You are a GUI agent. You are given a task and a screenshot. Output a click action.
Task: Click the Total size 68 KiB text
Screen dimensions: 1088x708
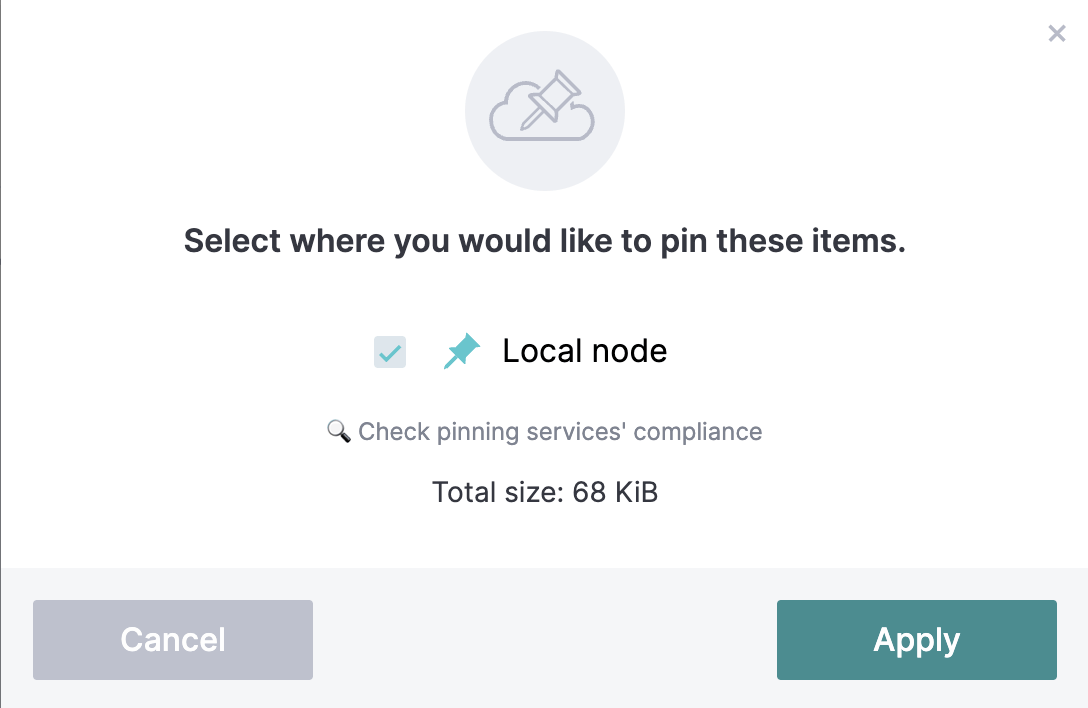pyautogui.click(x=545, y=492)
